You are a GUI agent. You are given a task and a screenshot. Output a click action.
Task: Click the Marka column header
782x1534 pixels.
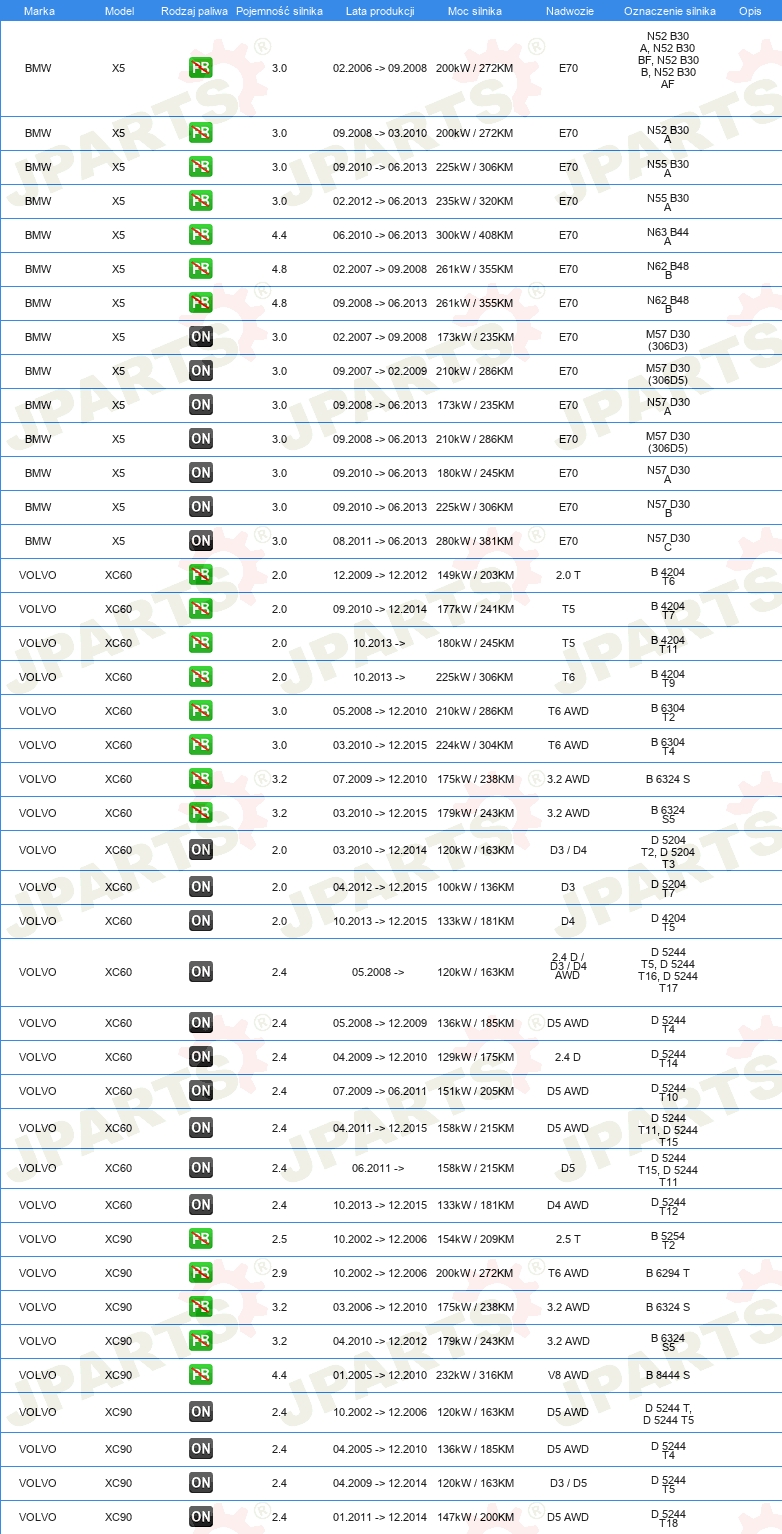(39, 11)
